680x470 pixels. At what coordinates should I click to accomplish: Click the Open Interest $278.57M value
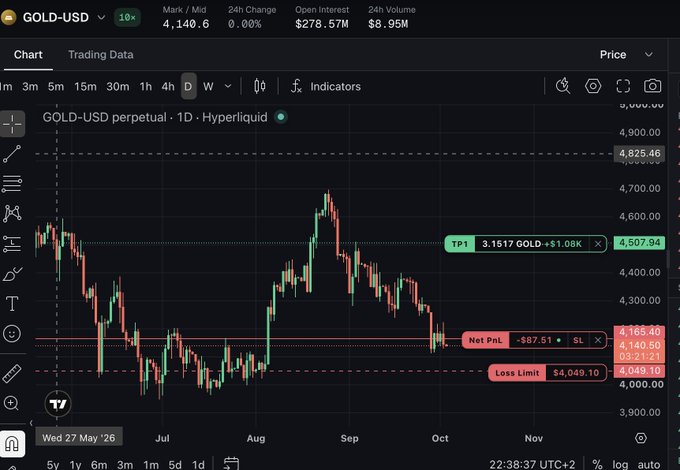pyautogui.click(x=321, y=24)
